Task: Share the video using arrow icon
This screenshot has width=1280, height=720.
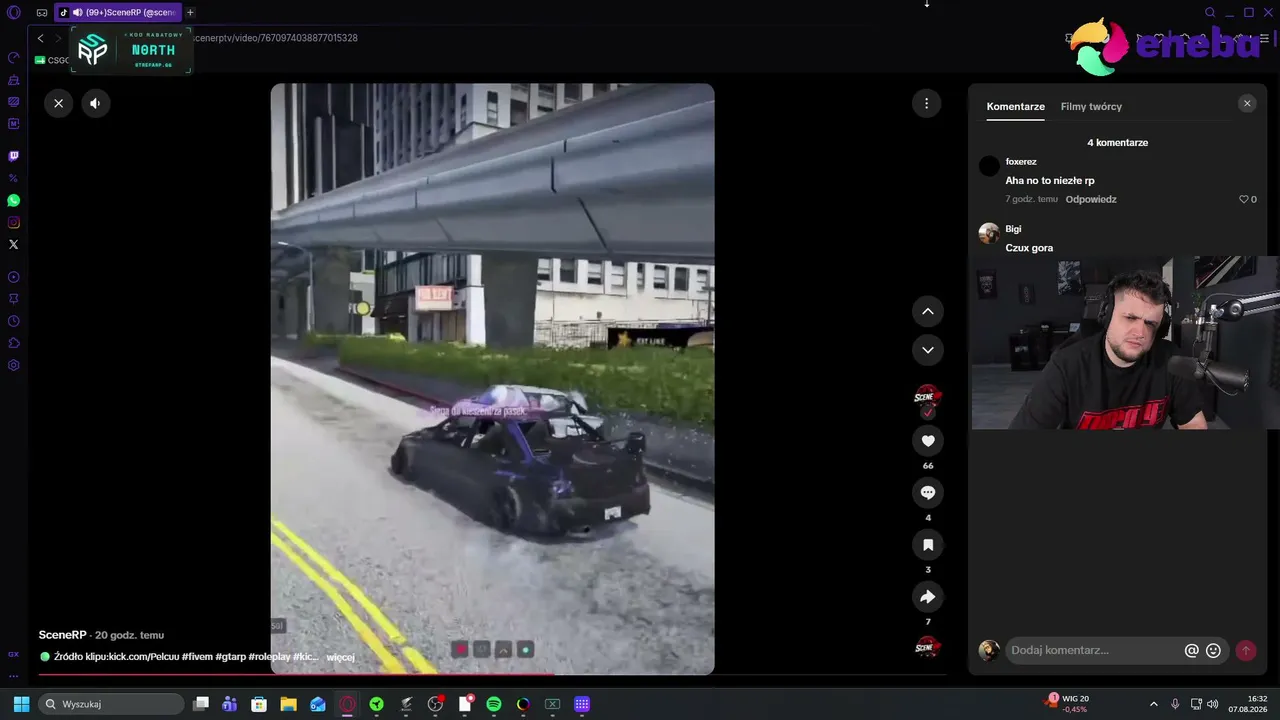Action: click(928, 597)
